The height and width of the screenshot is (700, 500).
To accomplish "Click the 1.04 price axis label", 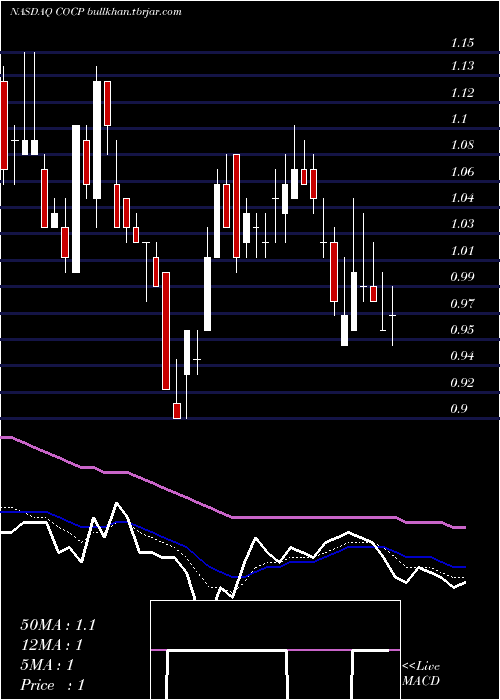I will pos(462,198).
